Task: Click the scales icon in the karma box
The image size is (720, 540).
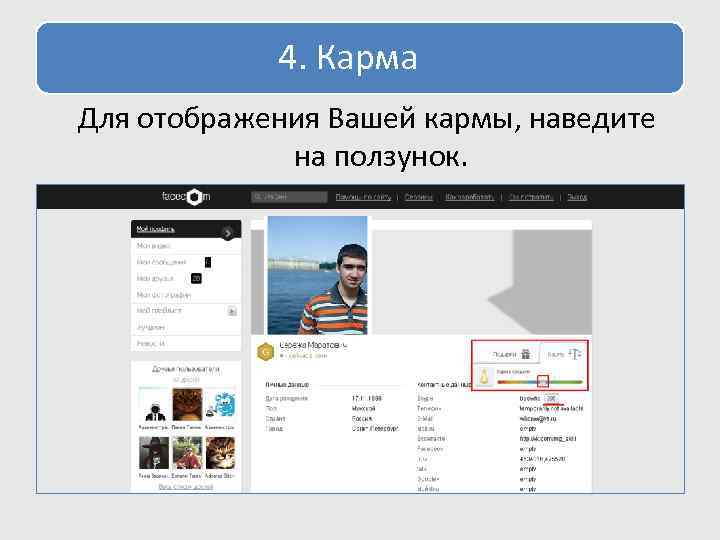Action: [574, 354]
